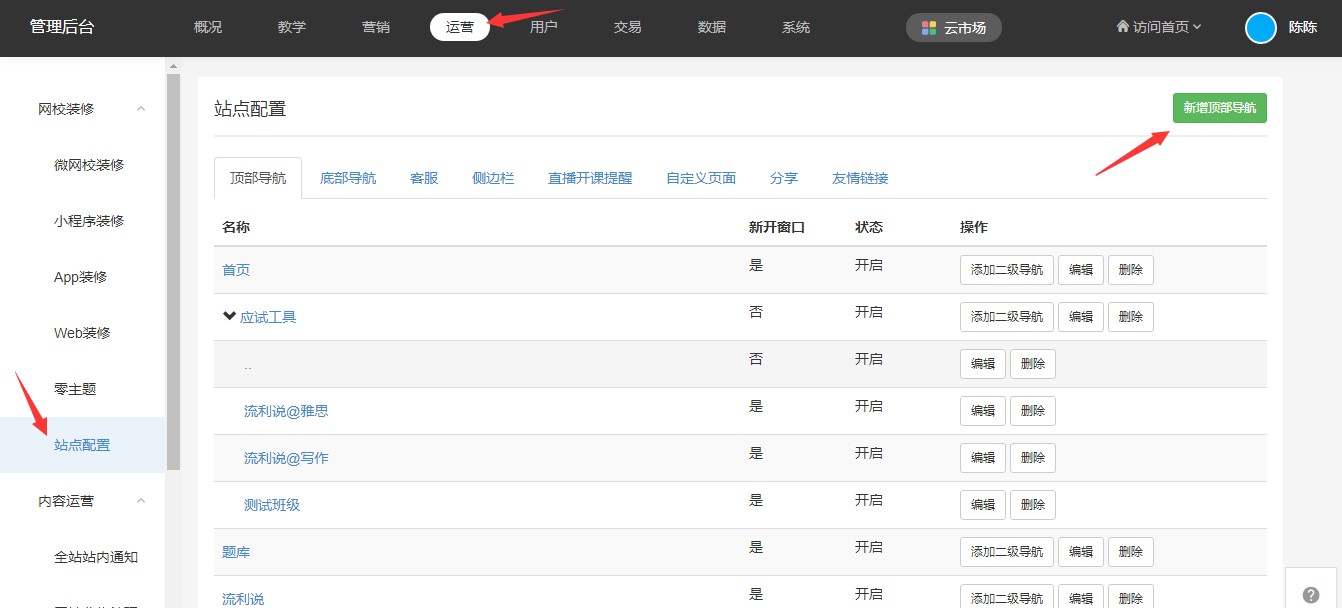Viewport: 1342px width, 608px height.
Task: Collapse the 网校装修 sidebar section
Action: (x=141, y=109)
